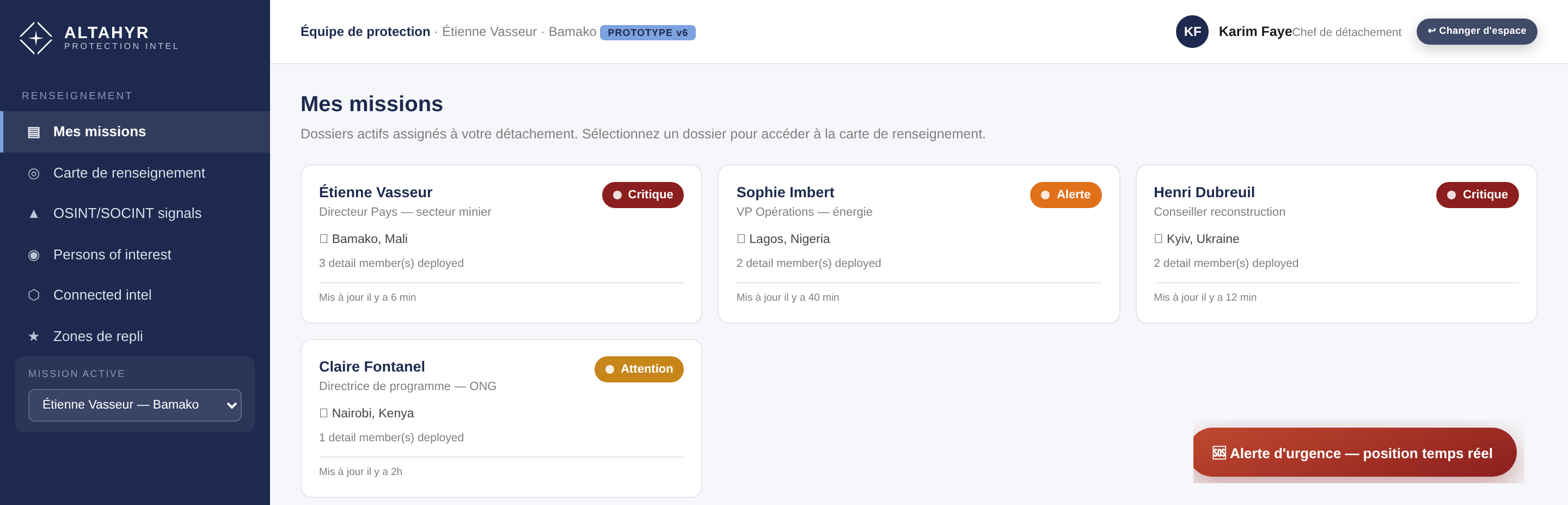Viewport: 1568px width, 505px height.
Task: Click the SOS icon on the emergency alert button
Action: [1218, 453]
